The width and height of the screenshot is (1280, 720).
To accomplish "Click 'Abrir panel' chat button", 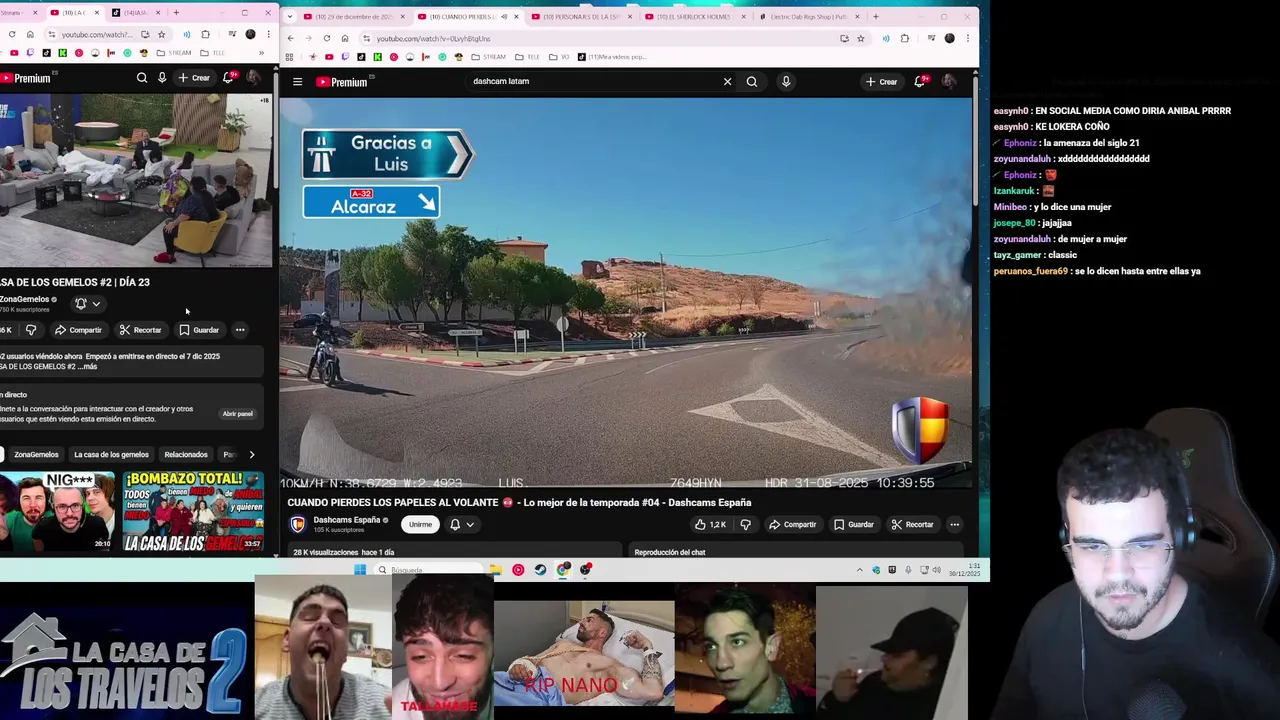I will tap(237, 414).
